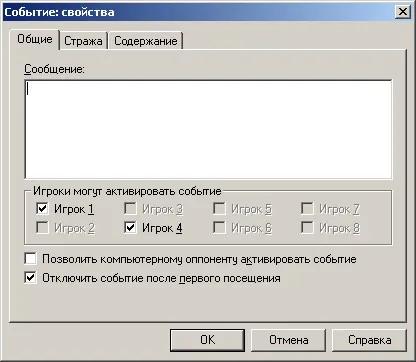The image size is (416, 362).
Task: Click the 'Событие: свойства' title bar
Action: coord(198,12)
